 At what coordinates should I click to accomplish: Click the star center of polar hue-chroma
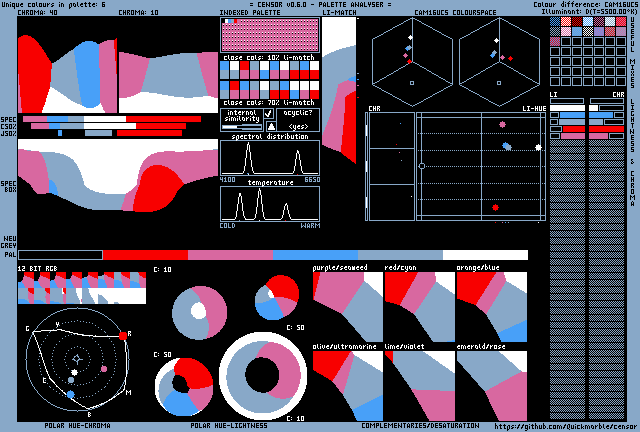[79, 357]
